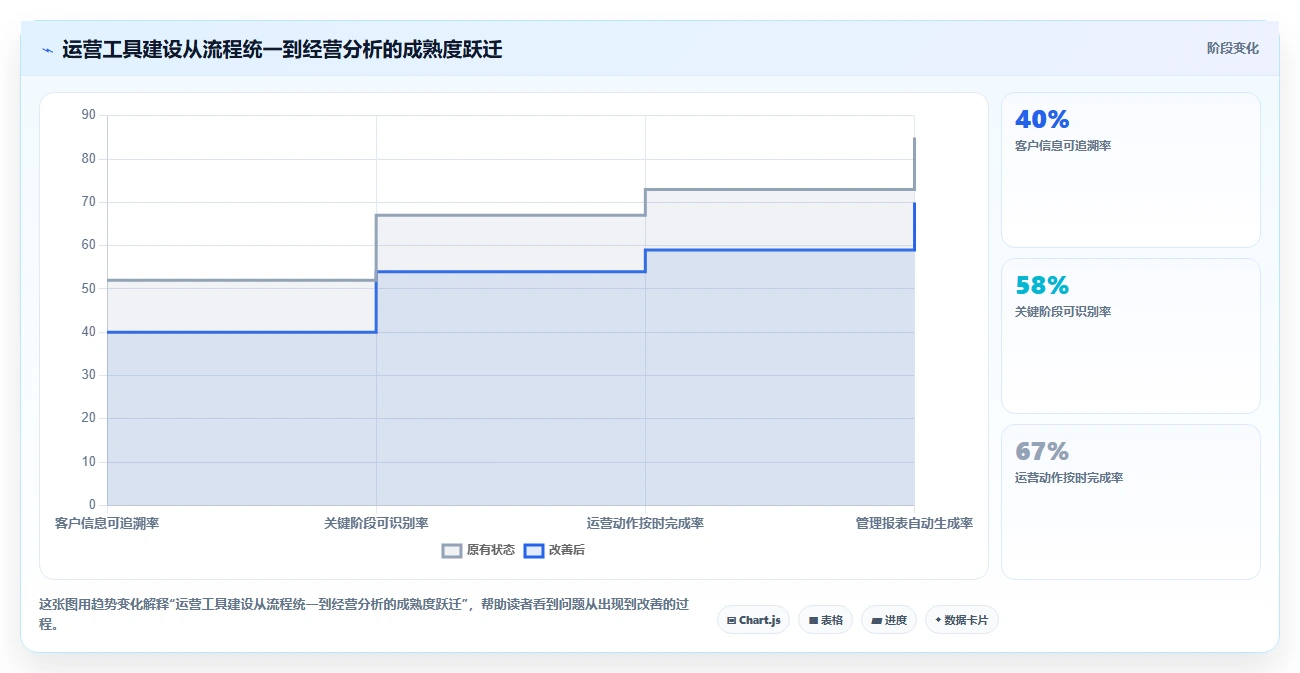This screenshot has height=673, width=1300.
Task: Select the 进度 tag chip
Action: pos(888,620)
